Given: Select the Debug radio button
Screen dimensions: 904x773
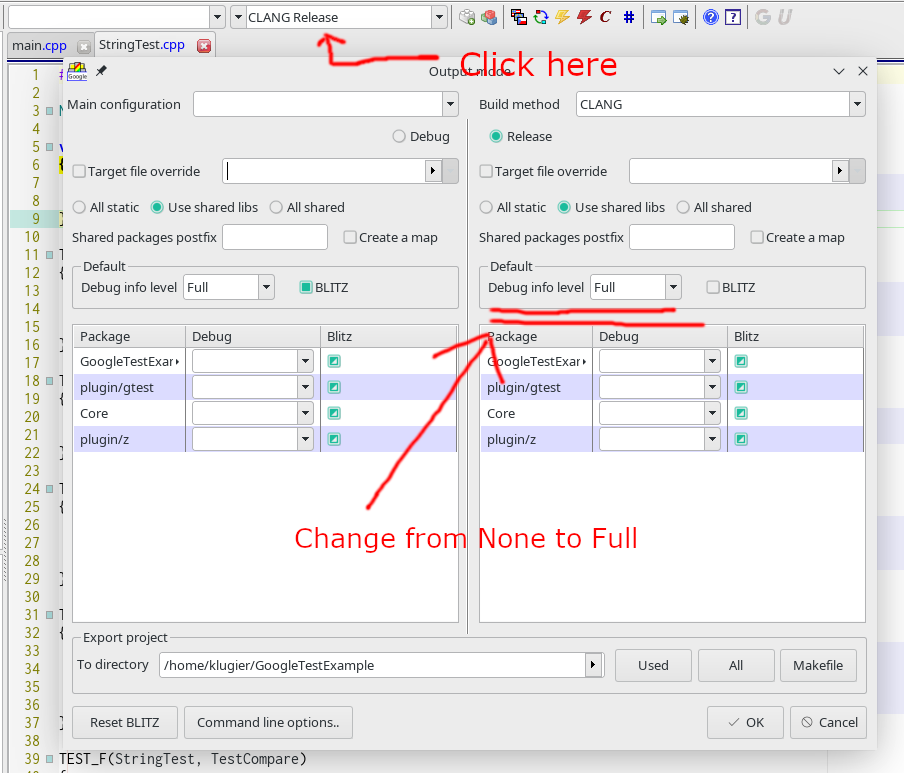Looking at the screenshot, I should coord(399,136).
